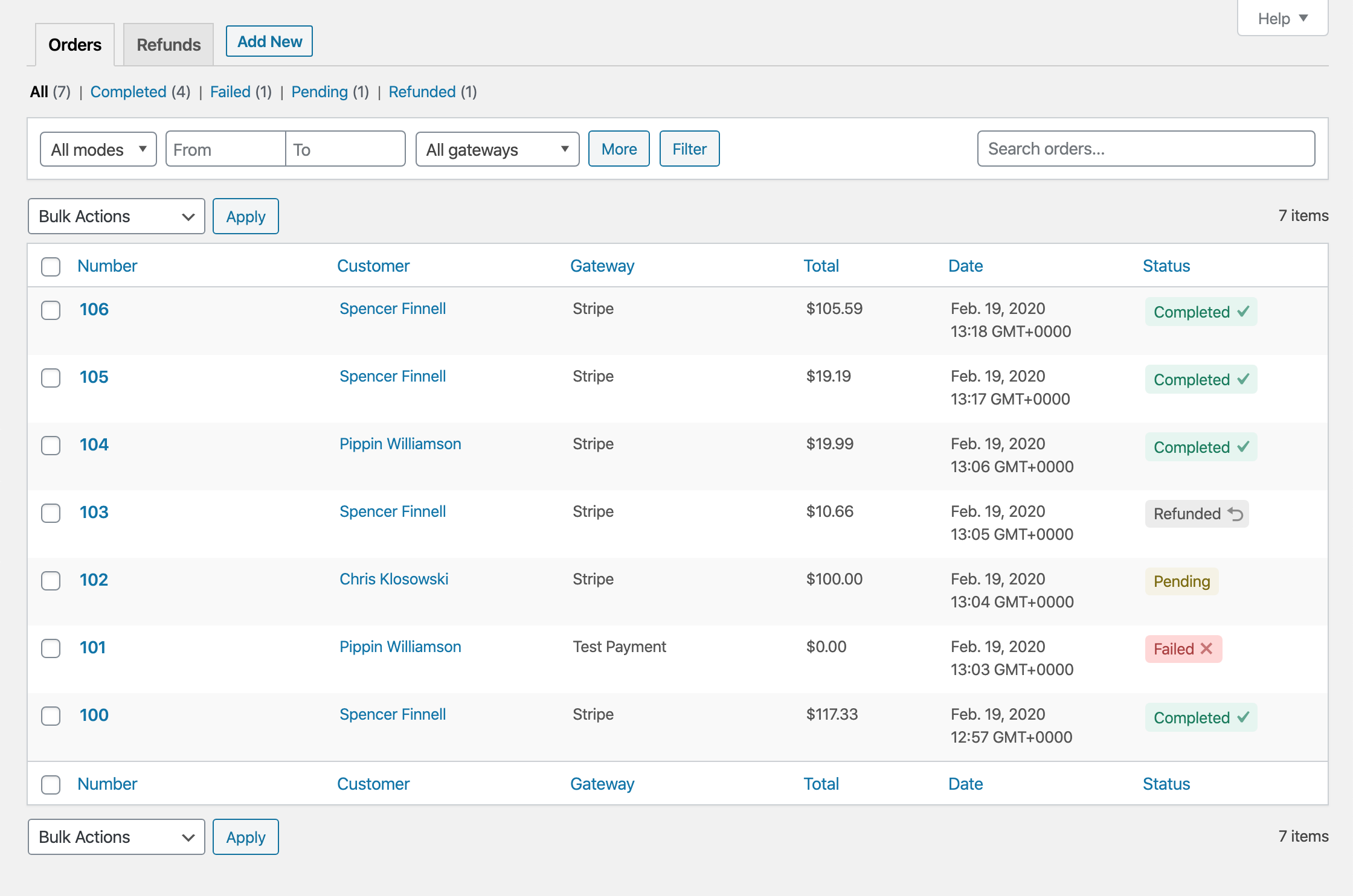Click the Completed badge for order 104
The width and height of the screenshot is (1353, 896).
tap(1200, 447)
